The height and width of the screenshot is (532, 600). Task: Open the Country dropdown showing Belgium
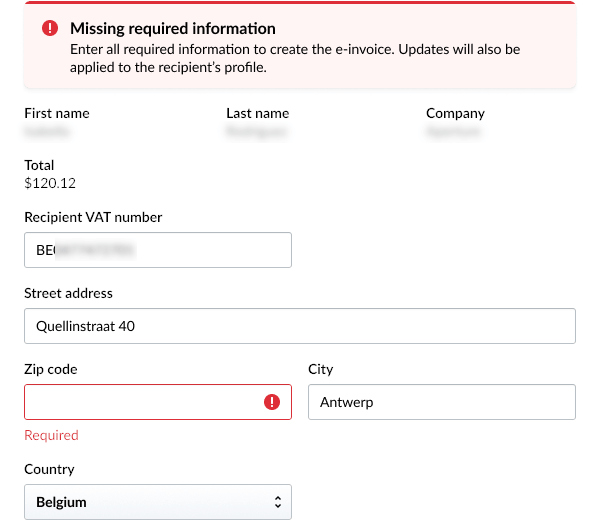157,503
